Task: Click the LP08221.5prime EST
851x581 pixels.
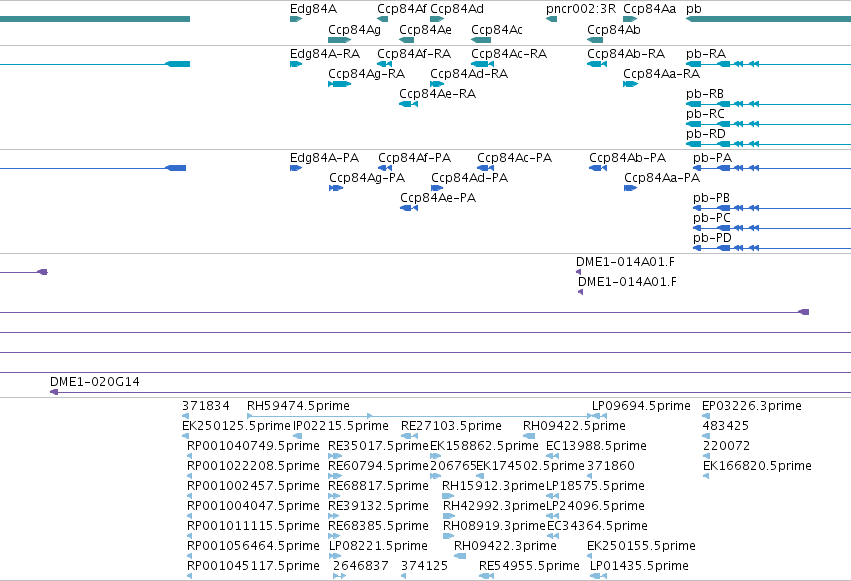Action: click(335, 556)
